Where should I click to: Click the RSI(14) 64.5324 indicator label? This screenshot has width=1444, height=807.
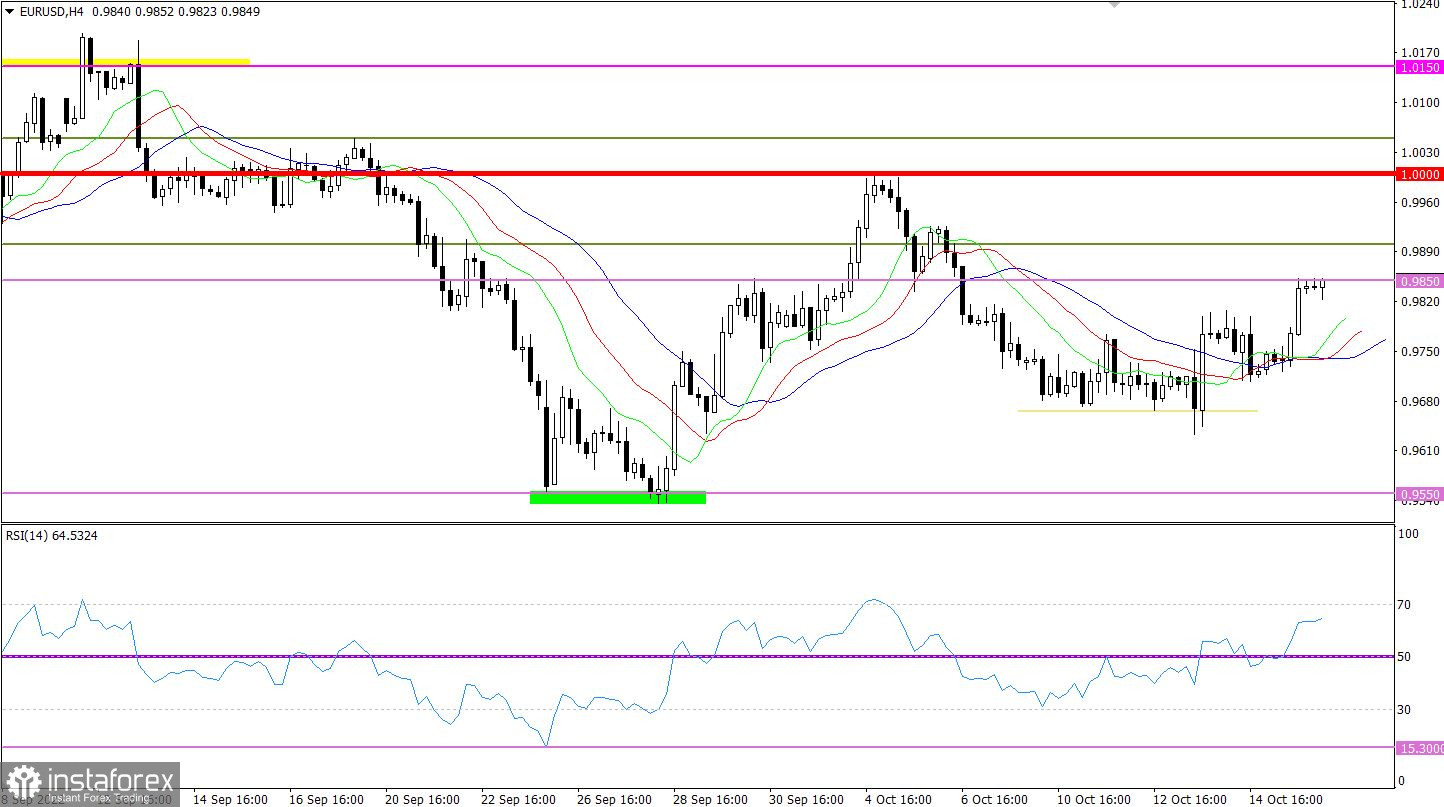(x=52, y=535)
